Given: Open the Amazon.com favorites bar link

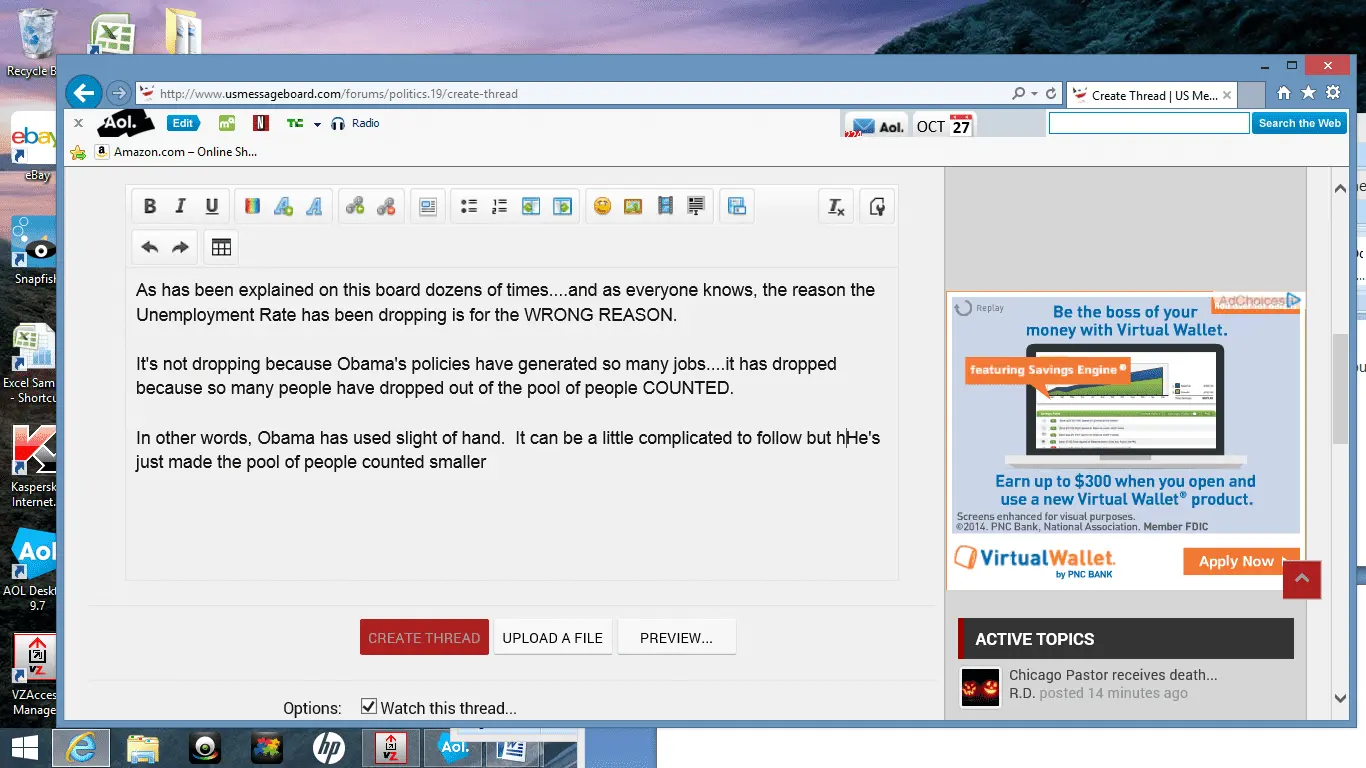Looking at the screenshot, I should (x=175, y=152).
